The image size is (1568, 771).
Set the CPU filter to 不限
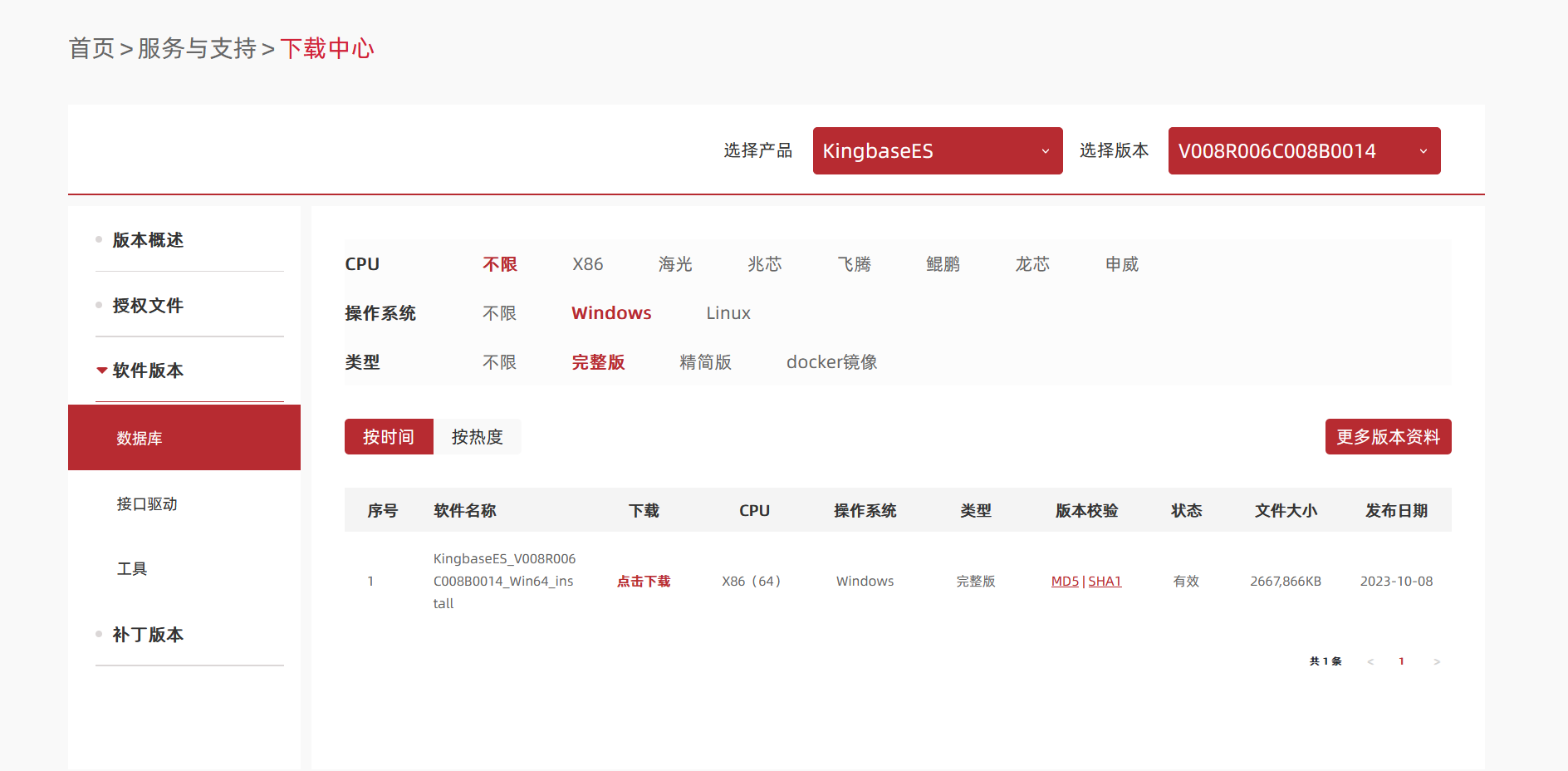tap(500, 264)
